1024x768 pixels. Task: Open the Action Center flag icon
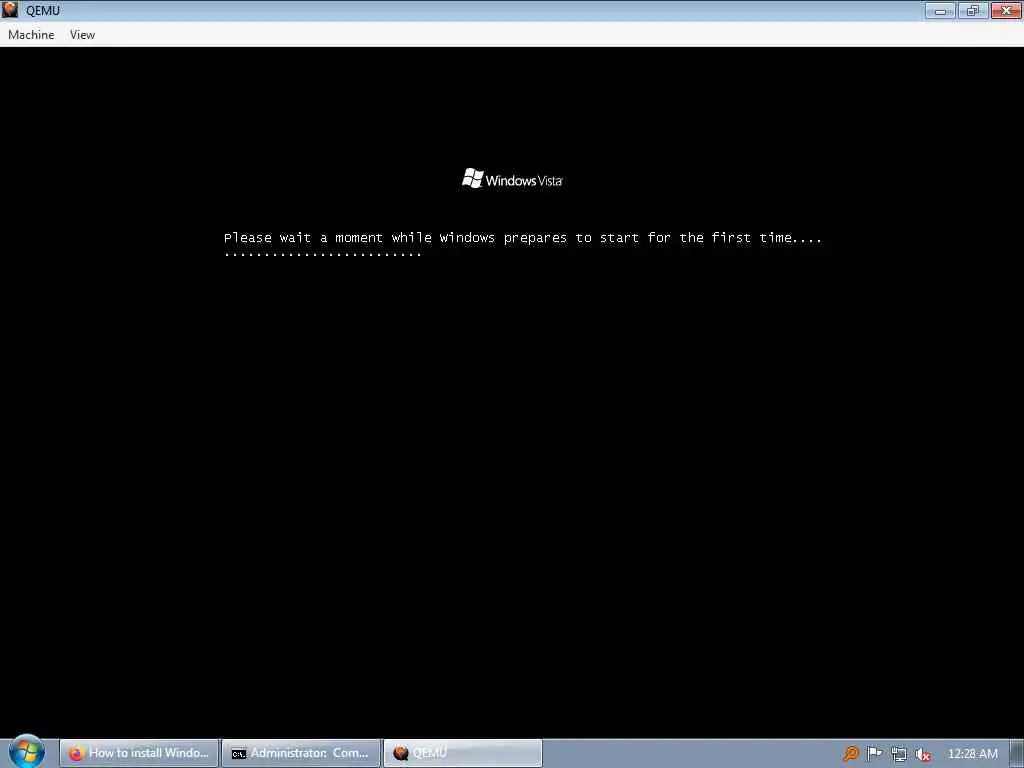pyautogui.click(x=874, y=754)
